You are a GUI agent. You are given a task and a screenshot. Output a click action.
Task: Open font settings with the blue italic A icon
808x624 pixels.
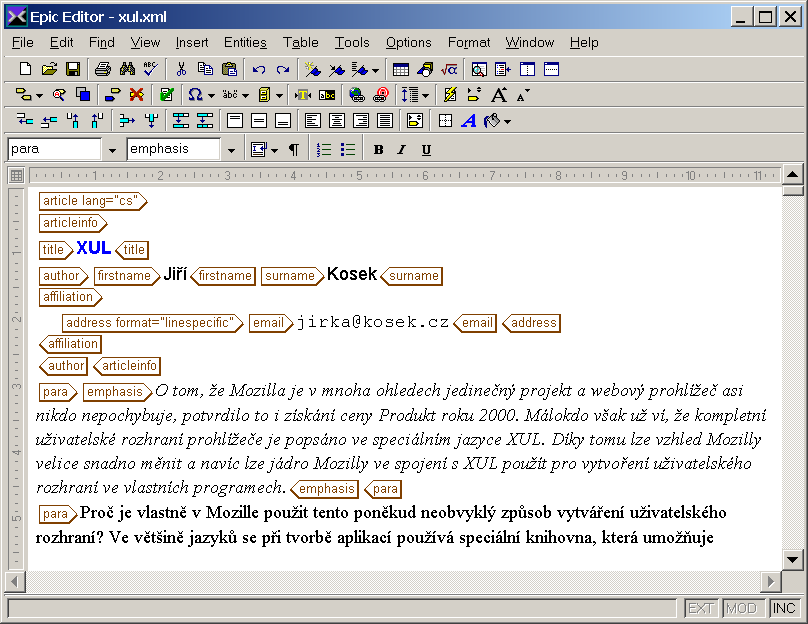click(x=468, y=121)
